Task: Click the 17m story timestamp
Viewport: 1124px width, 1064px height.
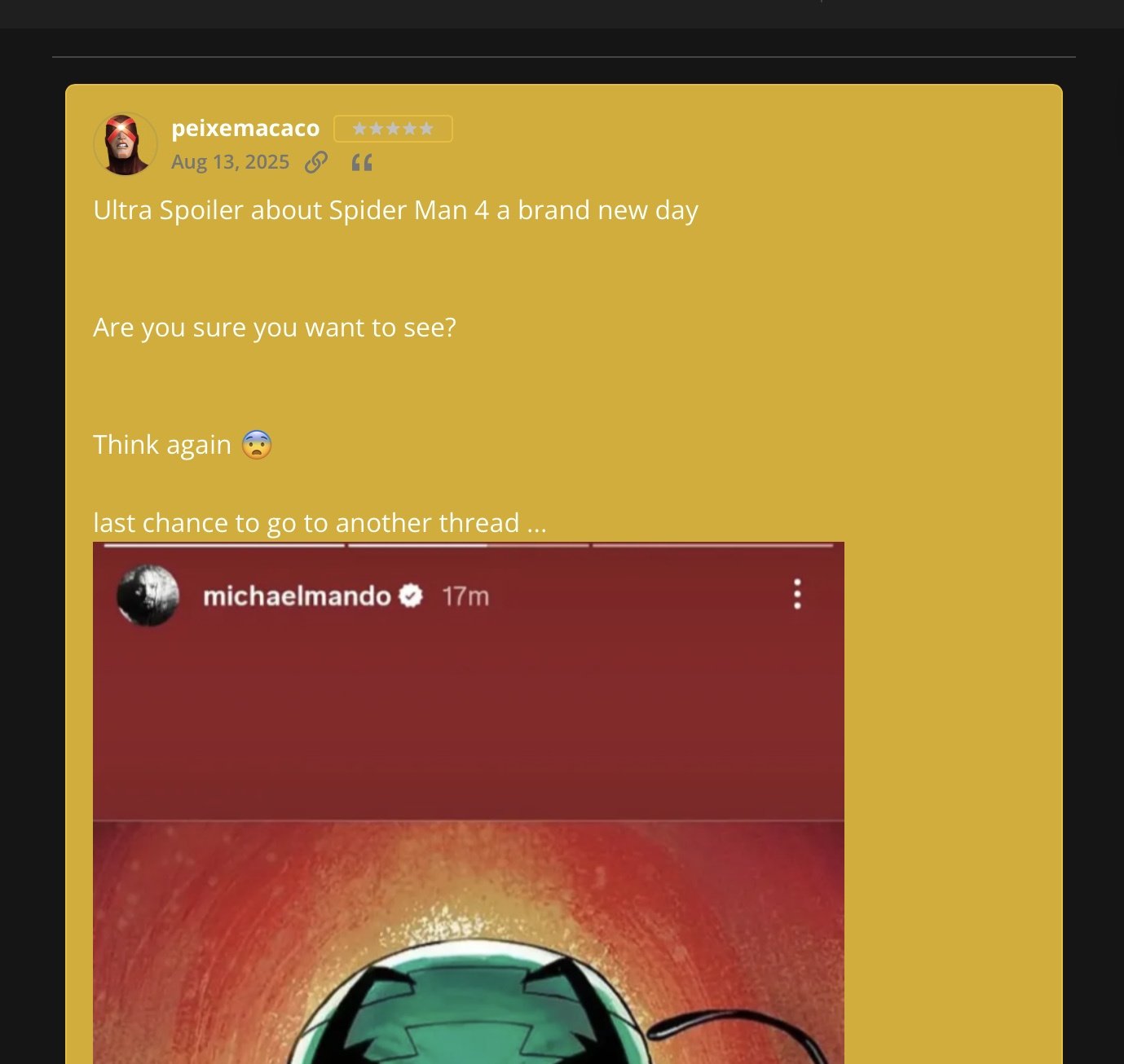Action: (x=465, y=596)
